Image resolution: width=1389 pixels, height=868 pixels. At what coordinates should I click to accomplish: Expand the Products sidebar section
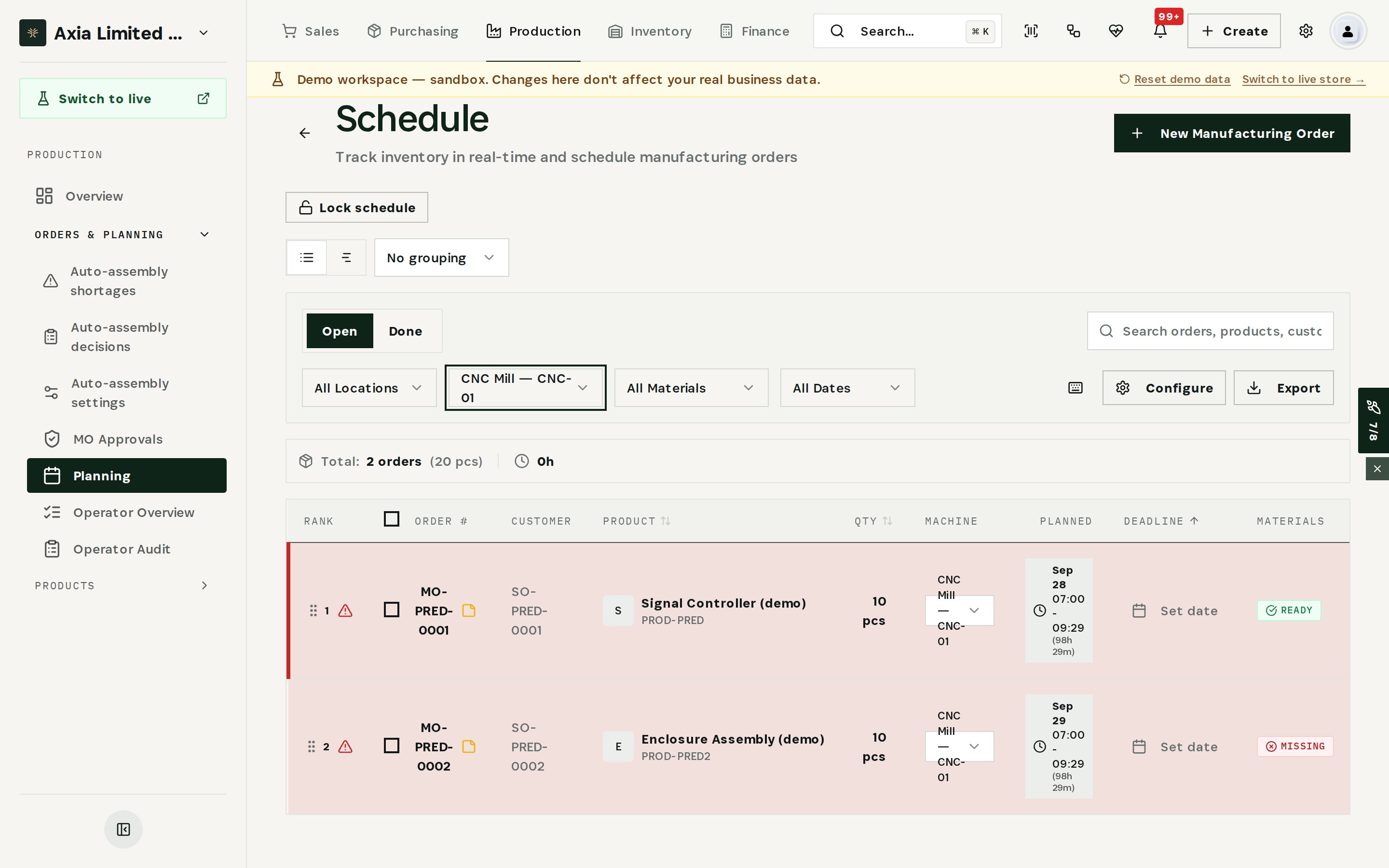123,585
